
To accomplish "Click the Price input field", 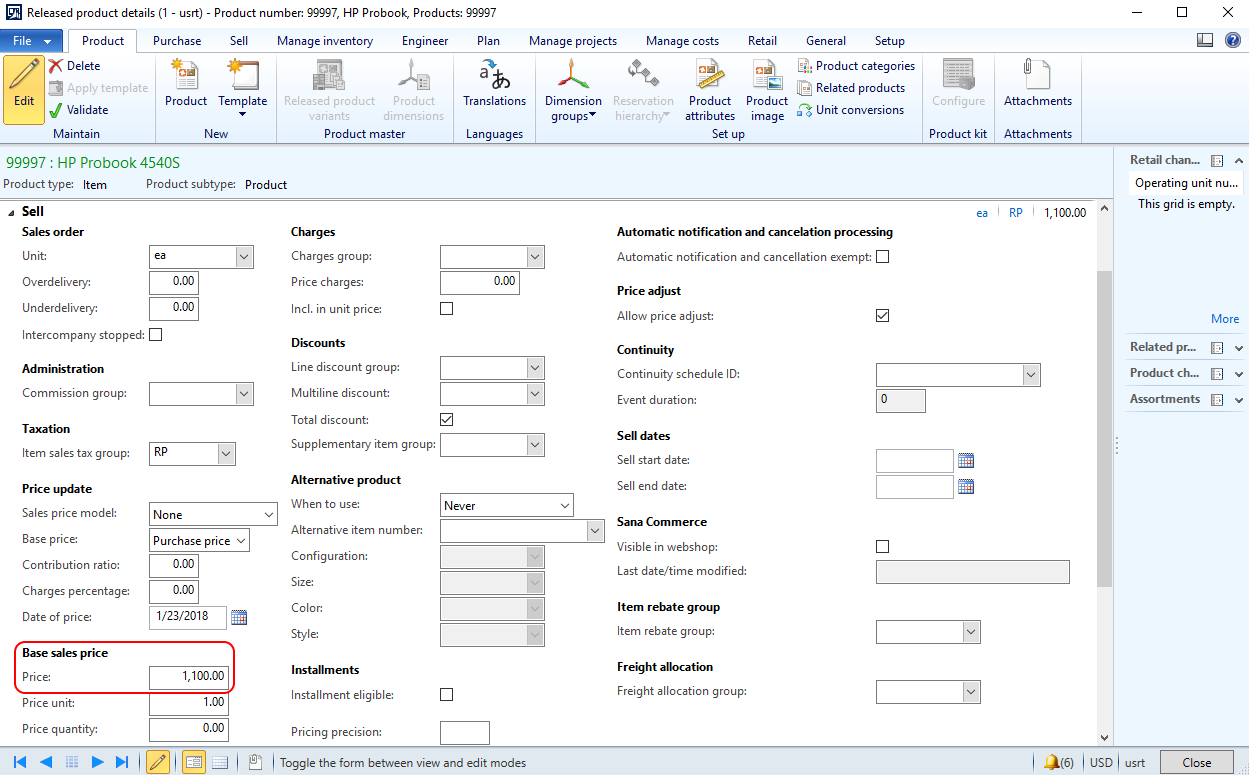I will click(x=189, y=677).
